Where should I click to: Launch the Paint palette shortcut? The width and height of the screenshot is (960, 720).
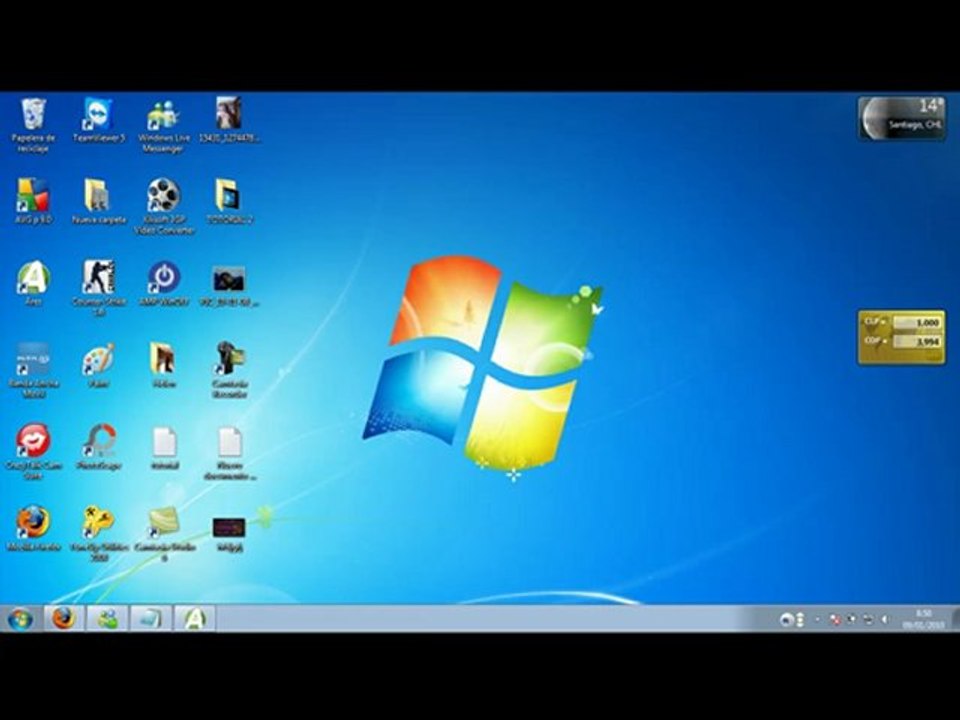(99, 365)
